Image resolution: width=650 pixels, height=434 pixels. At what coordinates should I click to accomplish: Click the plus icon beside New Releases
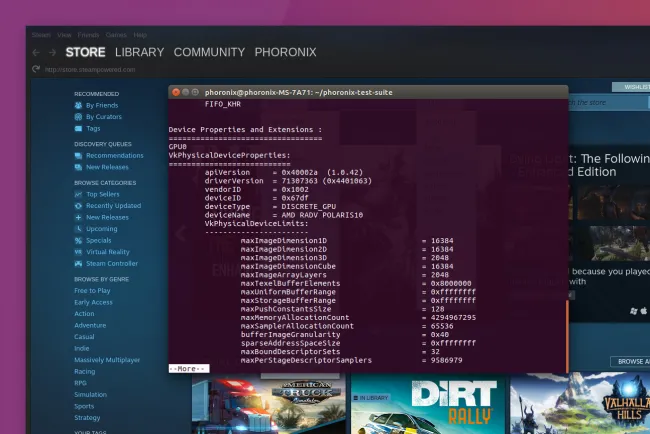pyautogui.click(x=78, y=217)
